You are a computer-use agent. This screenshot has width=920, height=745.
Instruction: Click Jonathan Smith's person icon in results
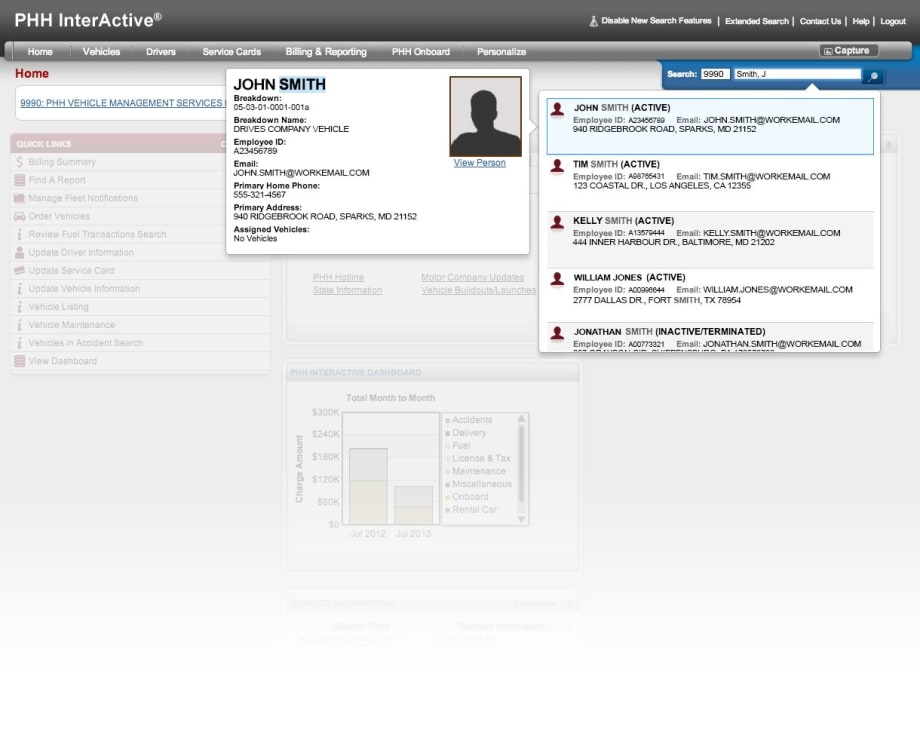557,333
